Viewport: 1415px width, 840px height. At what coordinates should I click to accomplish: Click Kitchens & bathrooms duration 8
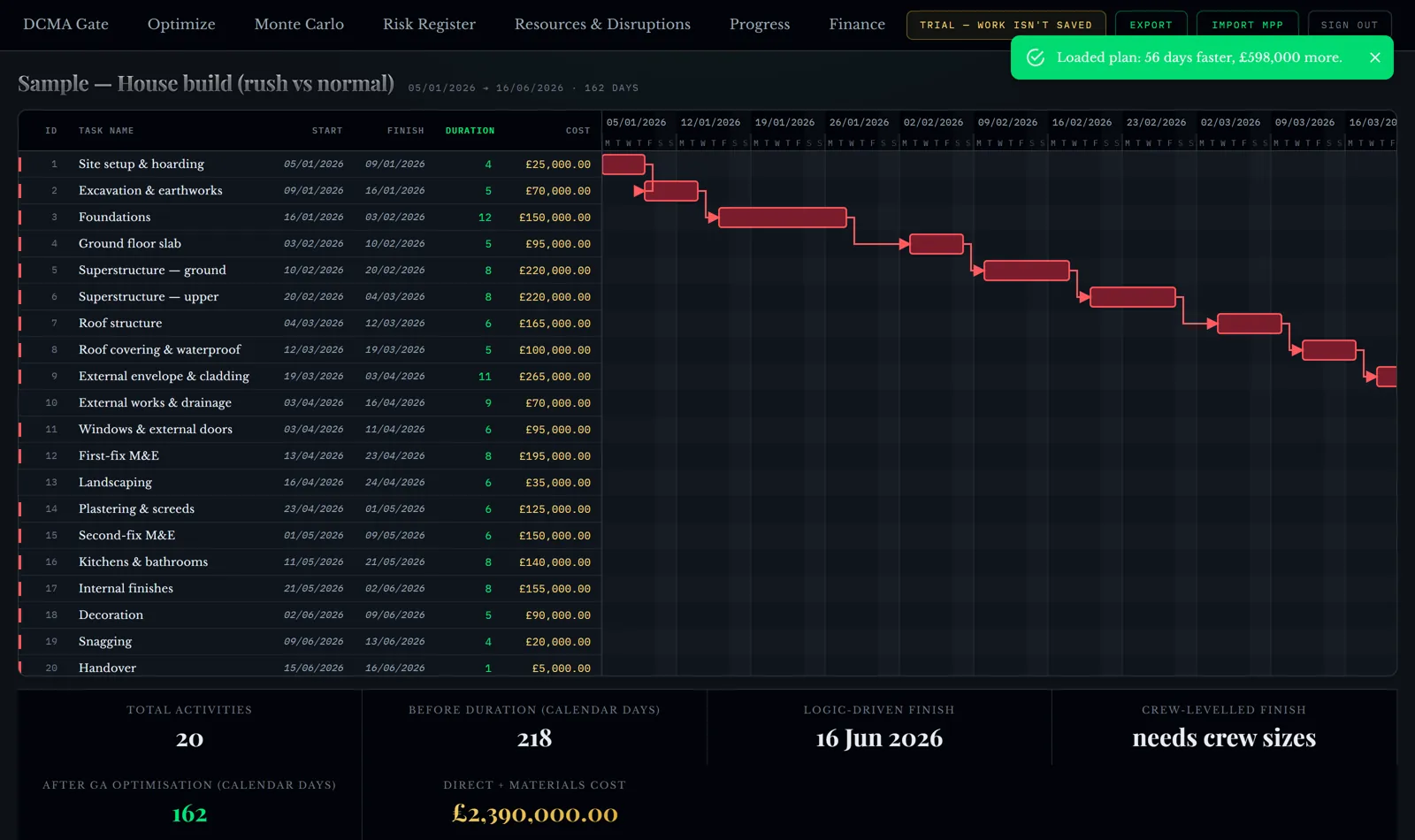point(488,562)
